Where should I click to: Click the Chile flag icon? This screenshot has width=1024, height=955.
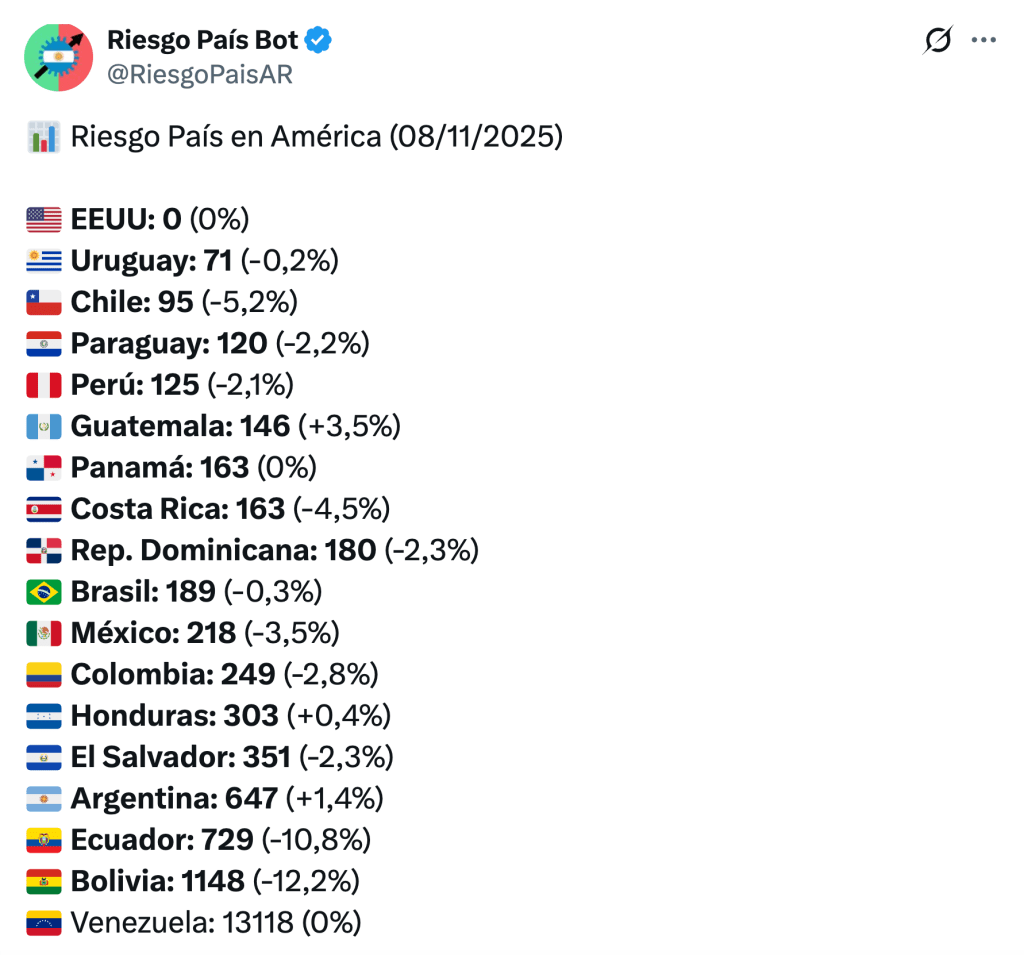coord(43,302)
